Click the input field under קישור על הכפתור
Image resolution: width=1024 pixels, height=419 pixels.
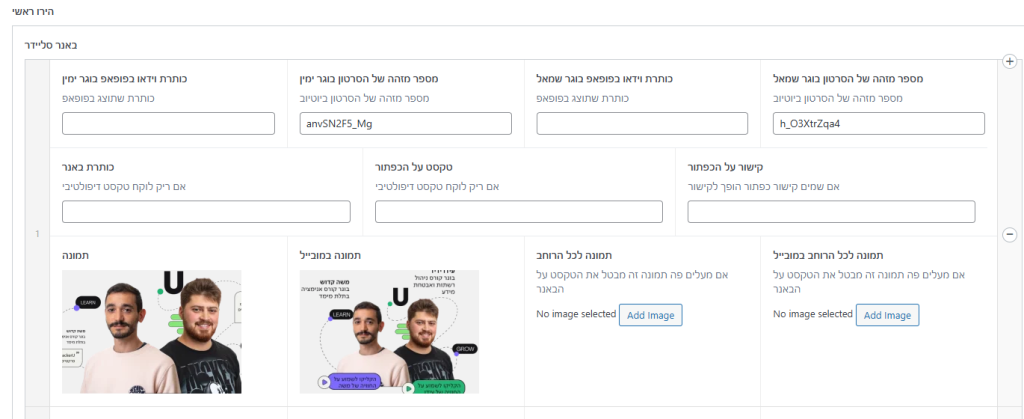[831, 212]
